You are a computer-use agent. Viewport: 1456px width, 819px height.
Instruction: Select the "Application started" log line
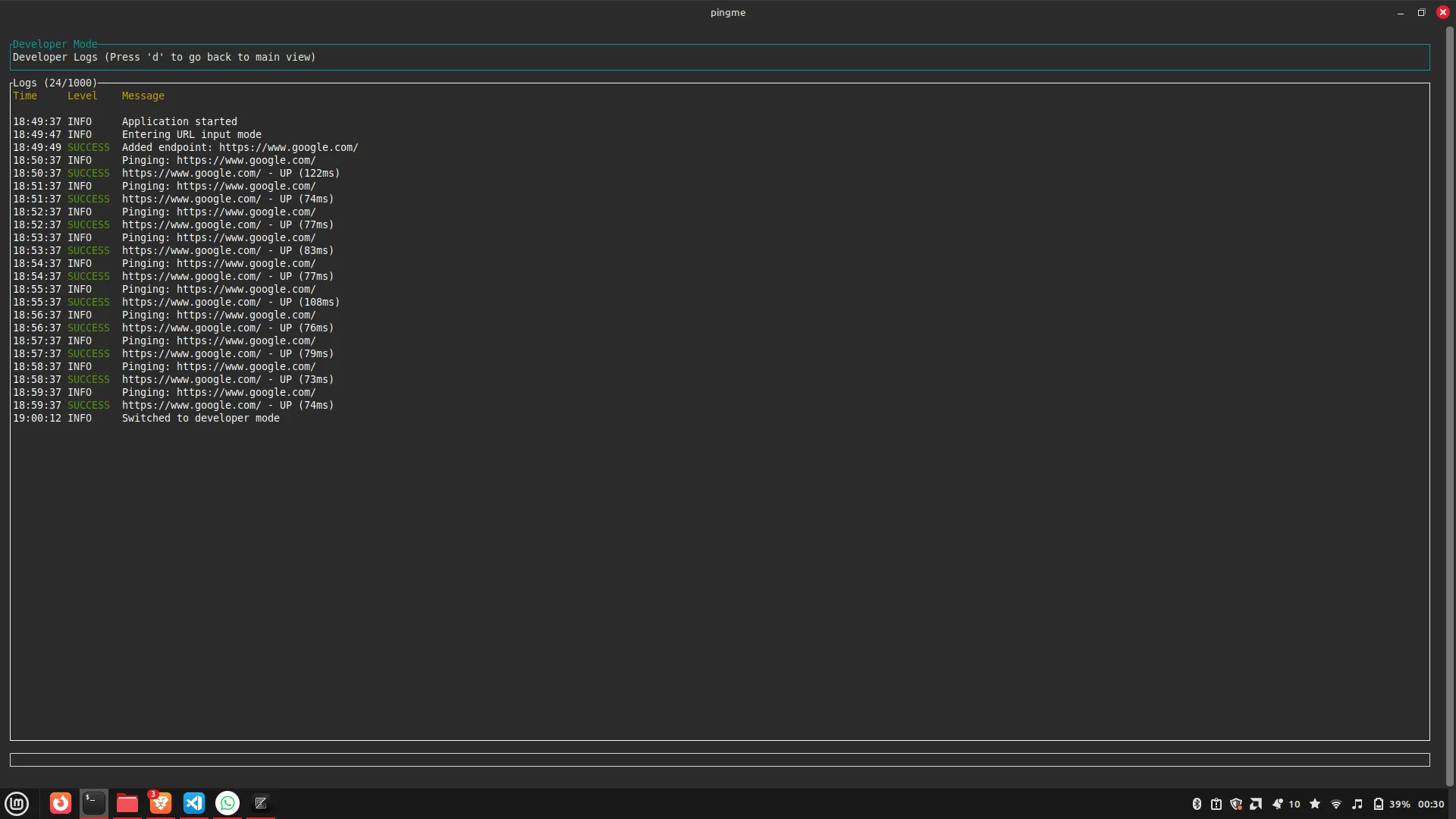click(x=125, y=121)
